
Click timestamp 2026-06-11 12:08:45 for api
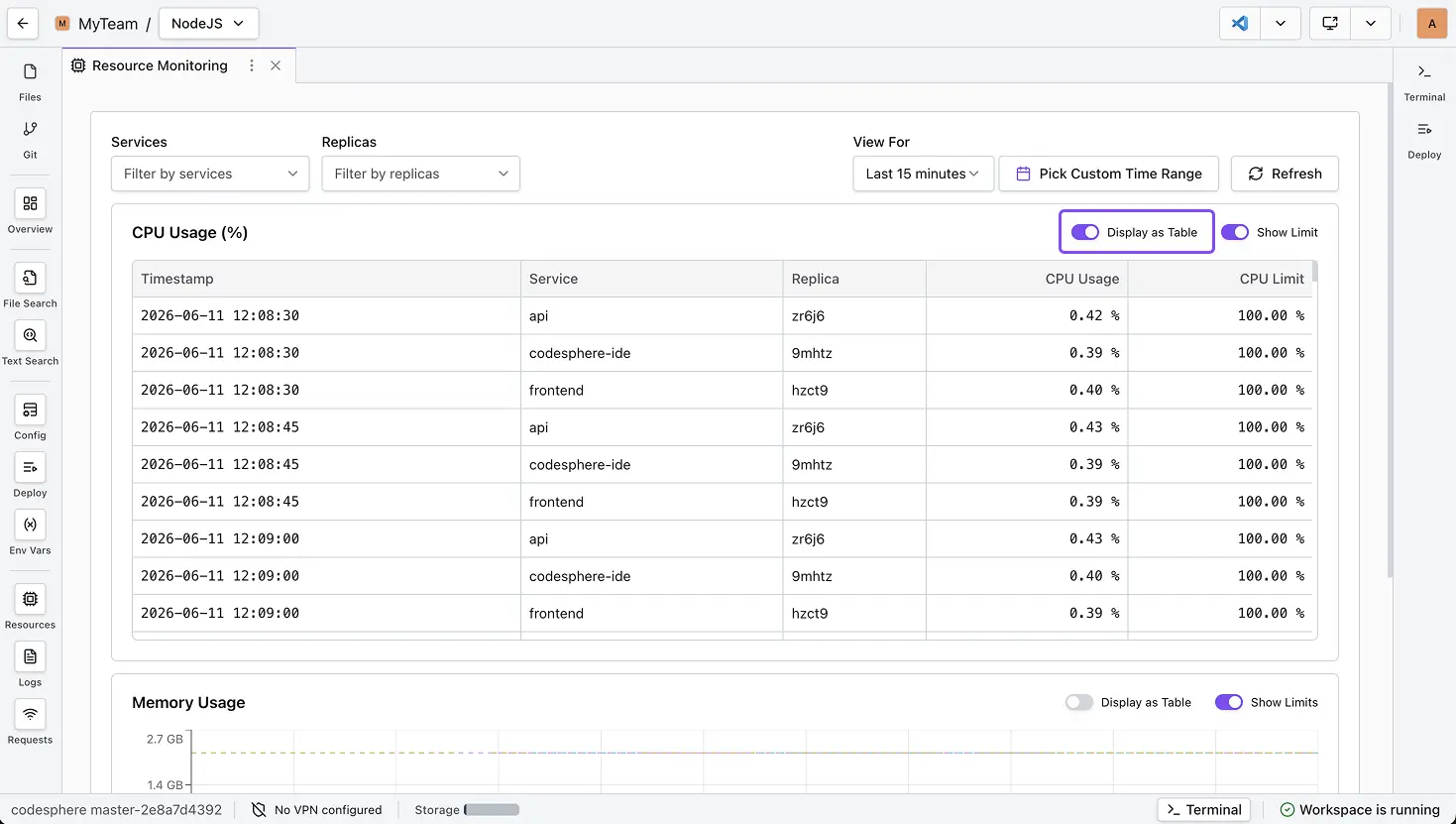pos(220,427)
